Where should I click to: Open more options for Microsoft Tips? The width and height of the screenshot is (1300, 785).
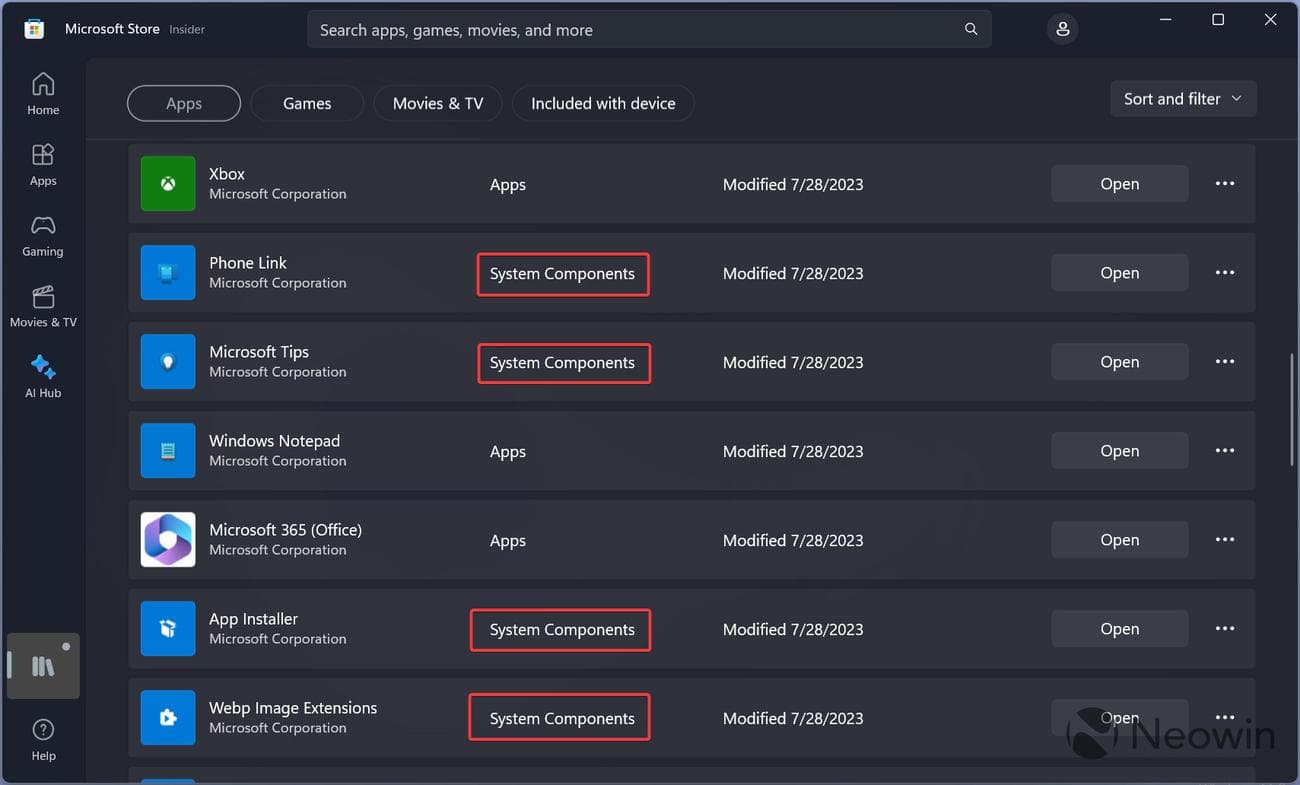1224,362
